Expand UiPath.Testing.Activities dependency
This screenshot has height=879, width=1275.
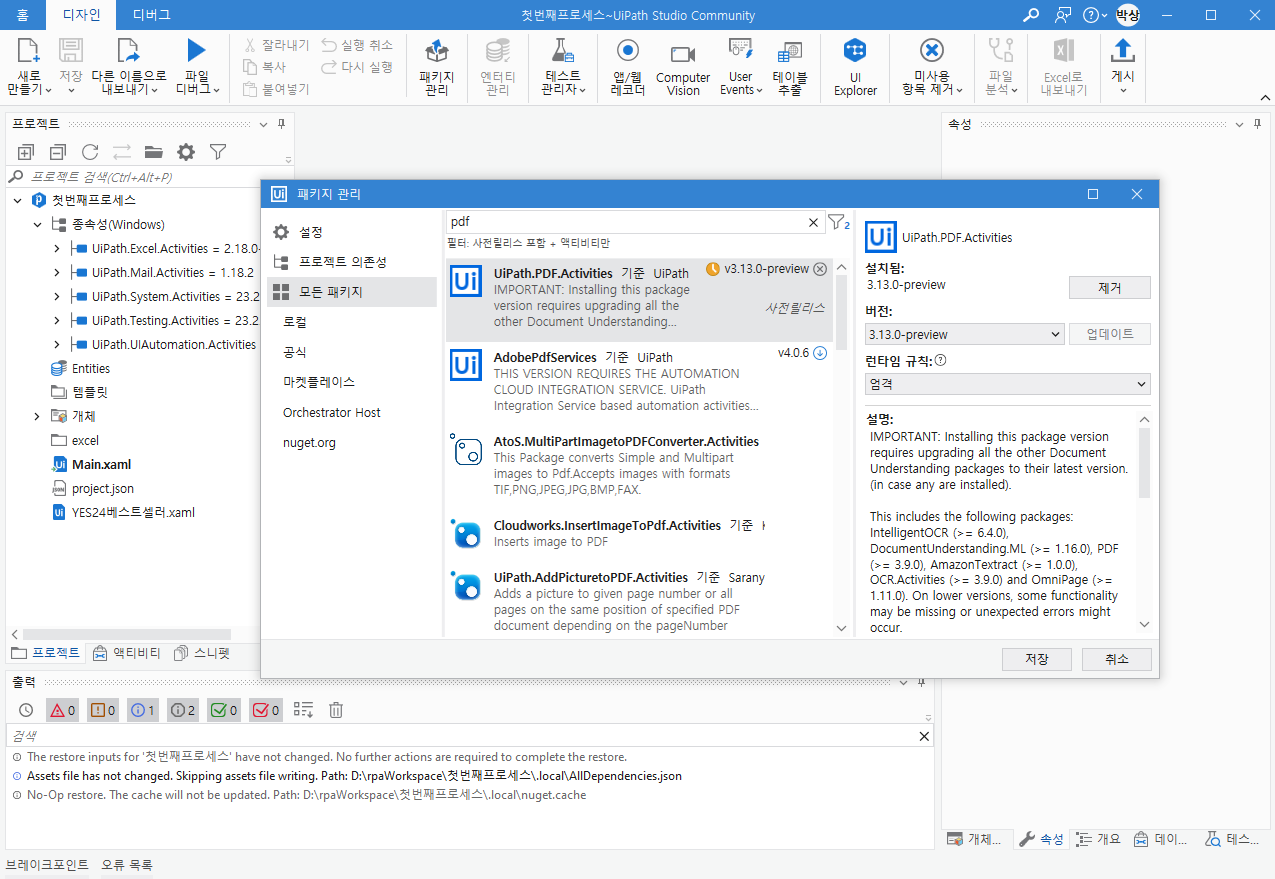tap(57, 321)
